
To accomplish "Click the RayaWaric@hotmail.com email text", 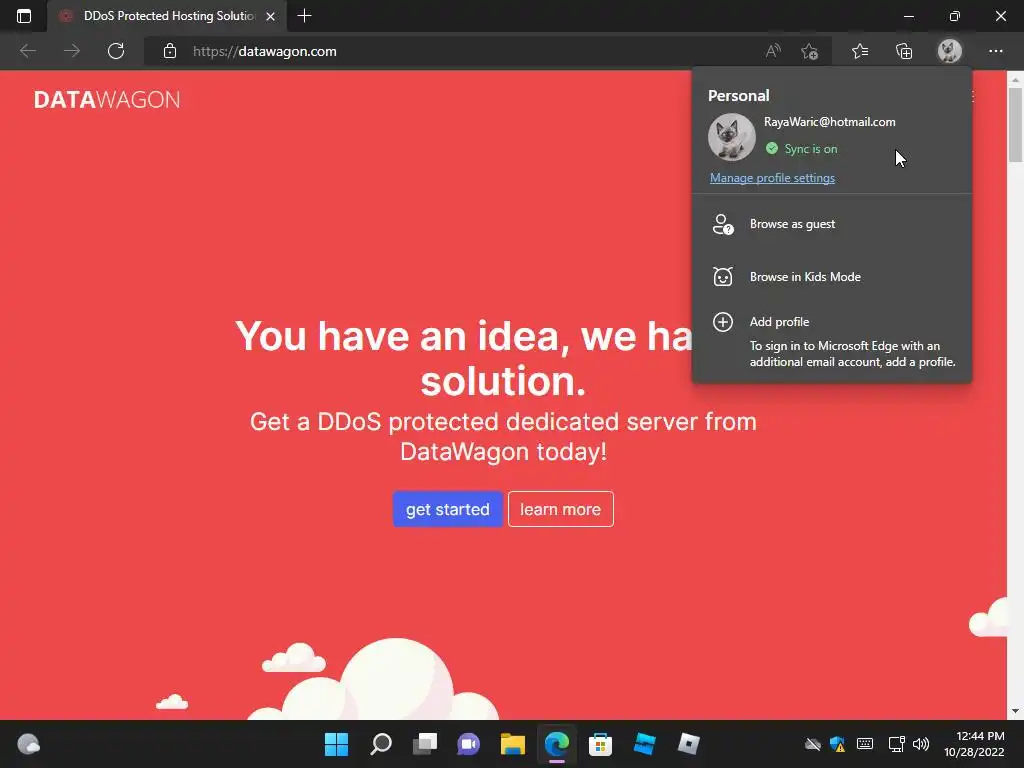I will pyautogui.click(x=829, y=122).
